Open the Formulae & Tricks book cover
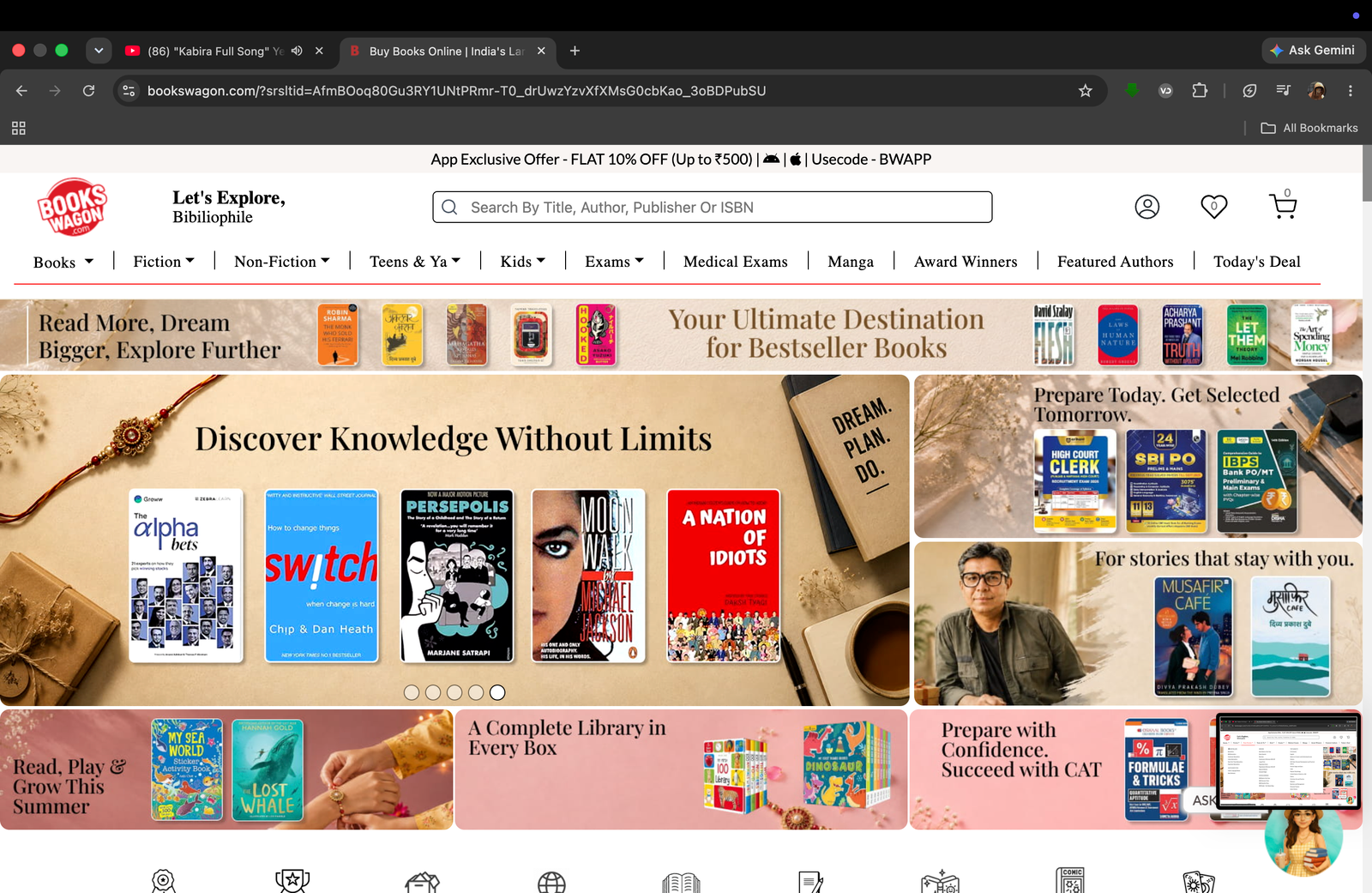Image resolution: width=1372 pixels, height=893 pixels. [x=1156, y=769]
